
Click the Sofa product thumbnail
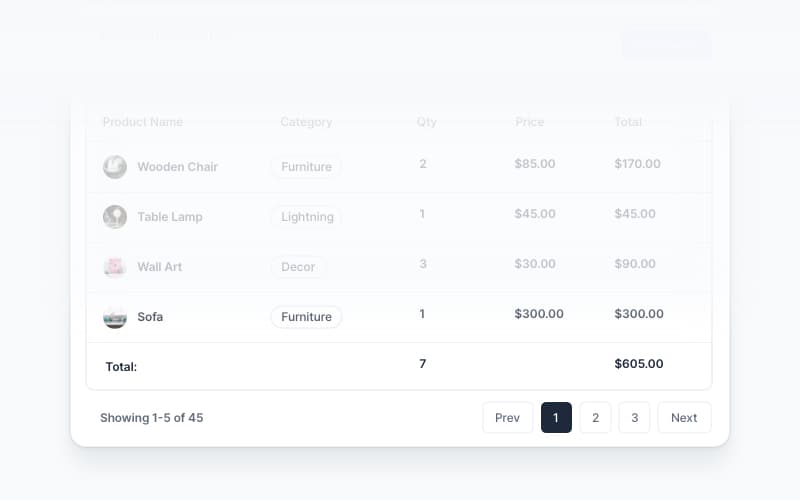coord(115,317)
